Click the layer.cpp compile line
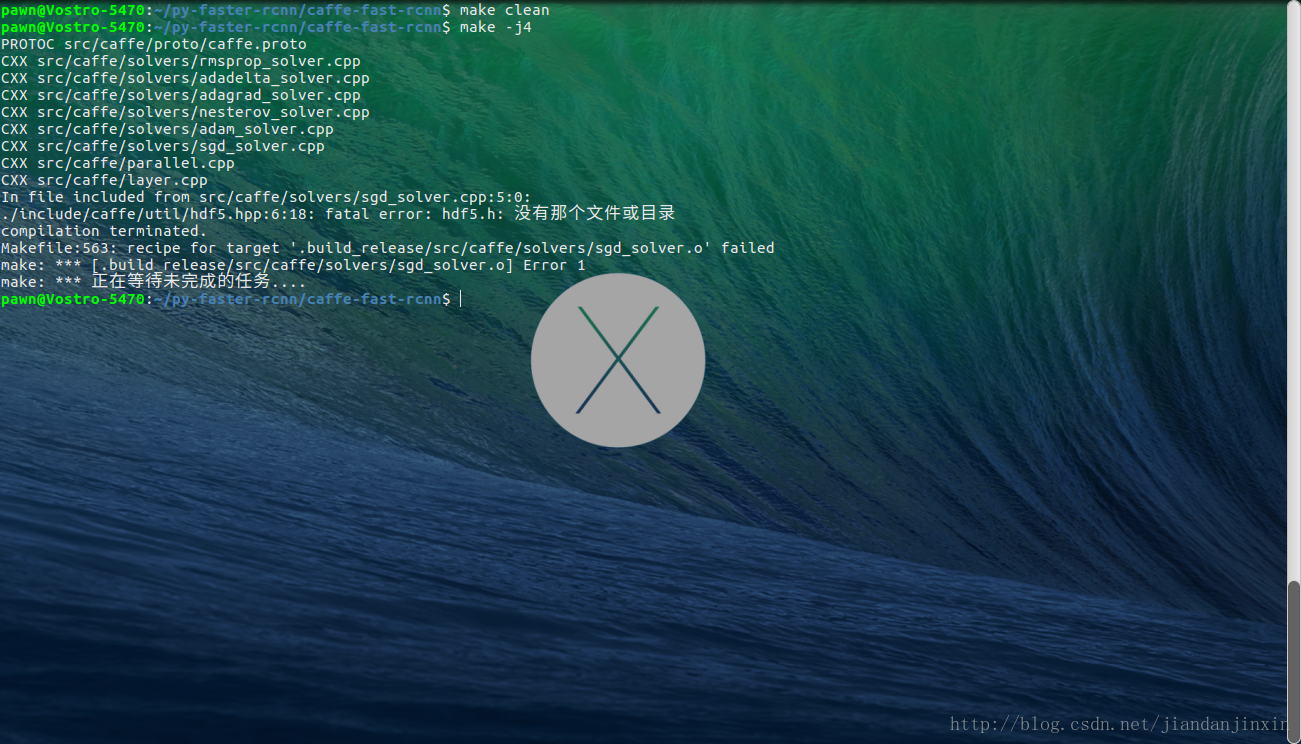Screen dimensions: 1301x744 tap(104, 180)
